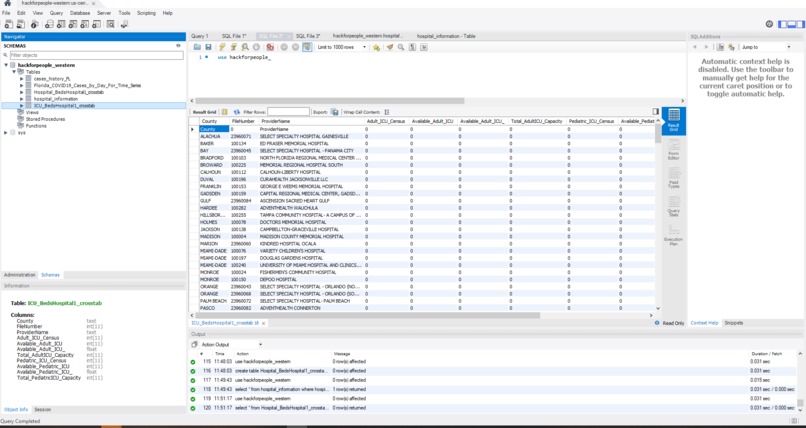Save the script with the floppy disk icon

pyautogui.click(x=208, y=47)
